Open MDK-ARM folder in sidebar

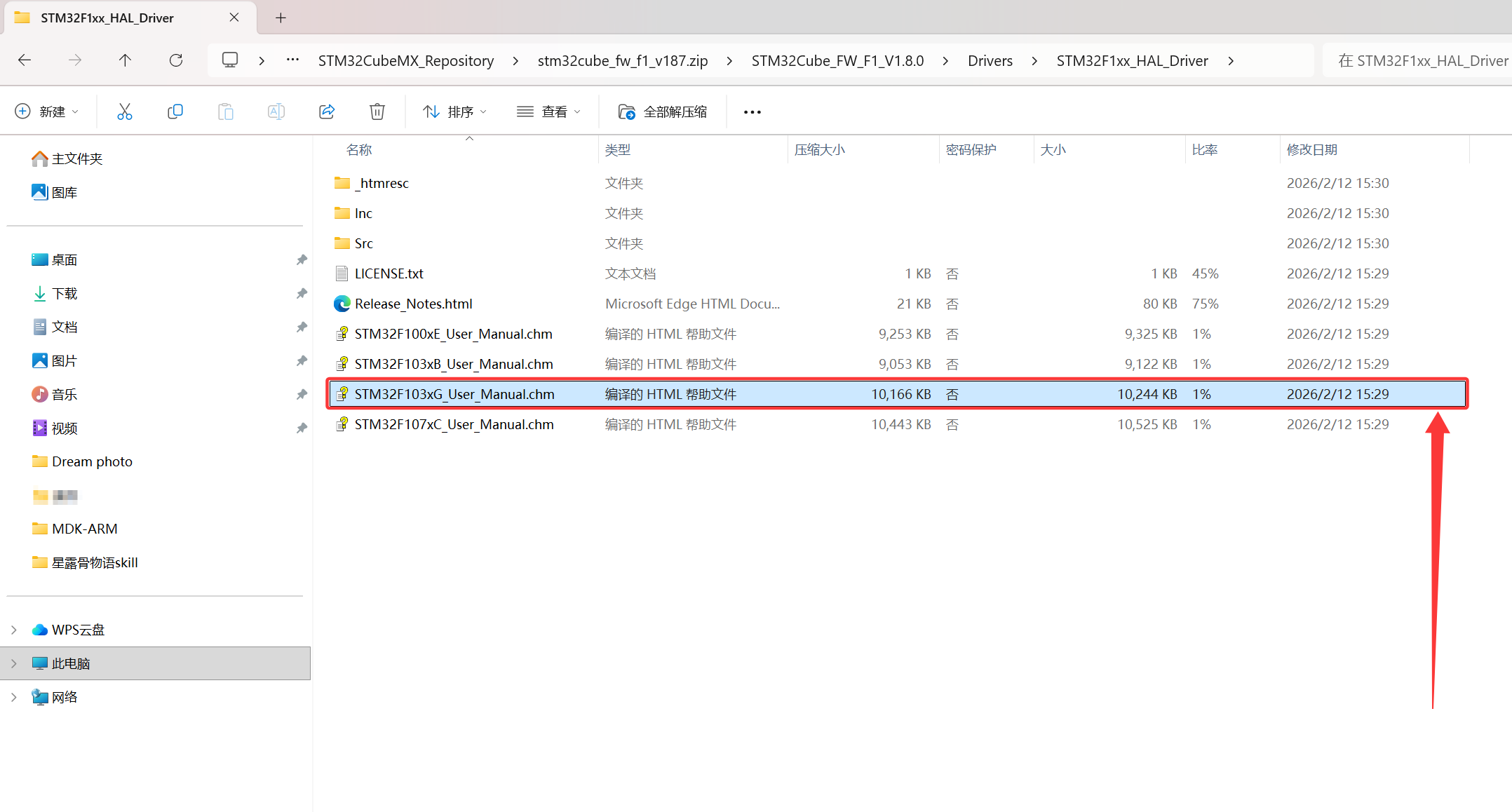pos(74,529)
